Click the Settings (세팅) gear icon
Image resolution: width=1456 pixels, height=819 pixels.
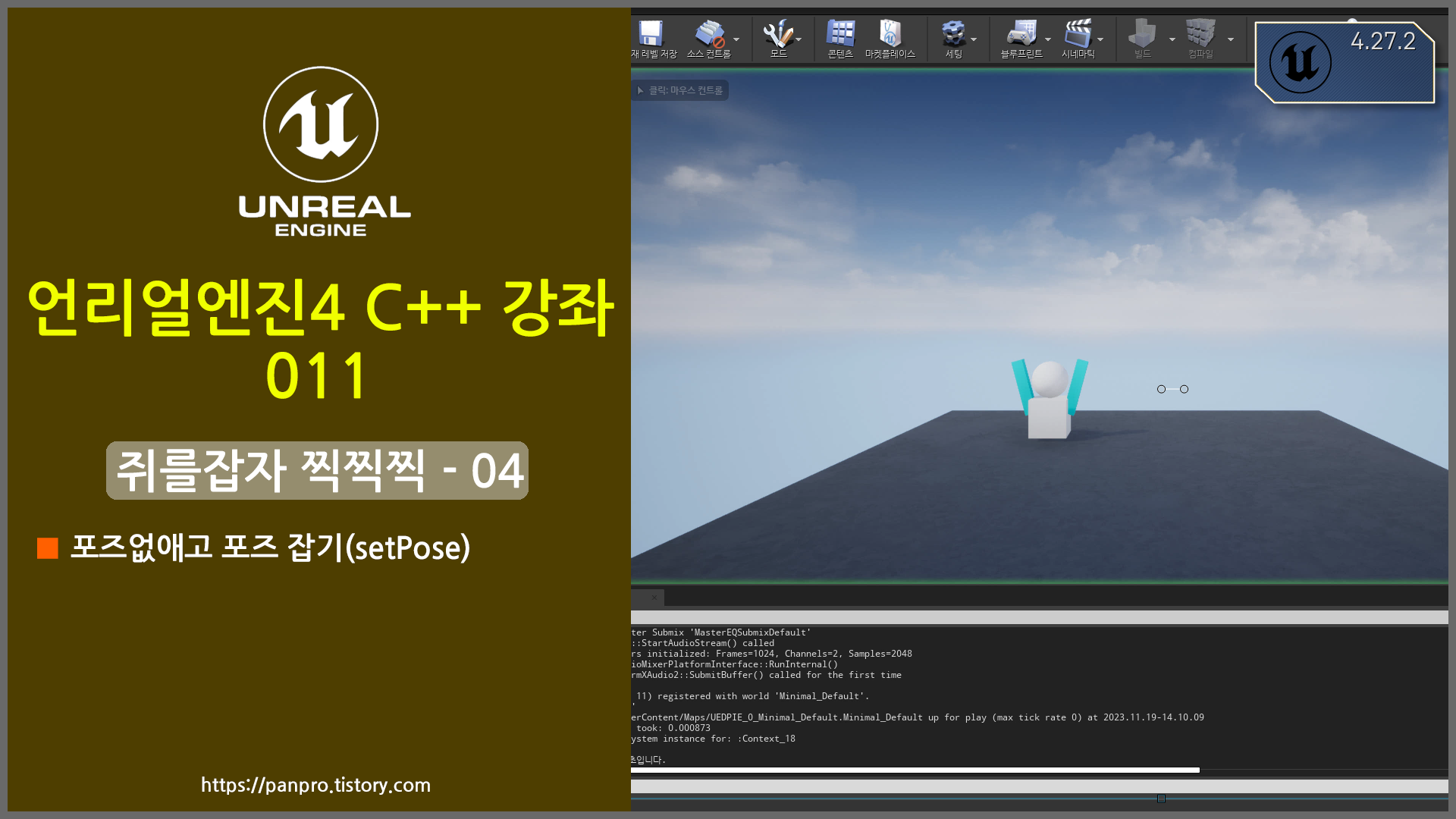pos(953,34)
